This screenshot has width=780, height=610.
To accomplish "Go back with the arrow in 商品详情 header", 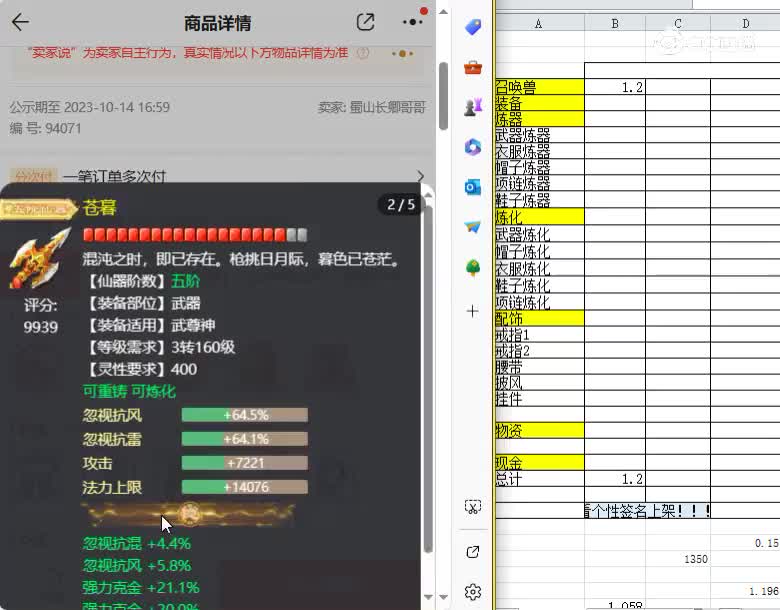I will point(20,22).
